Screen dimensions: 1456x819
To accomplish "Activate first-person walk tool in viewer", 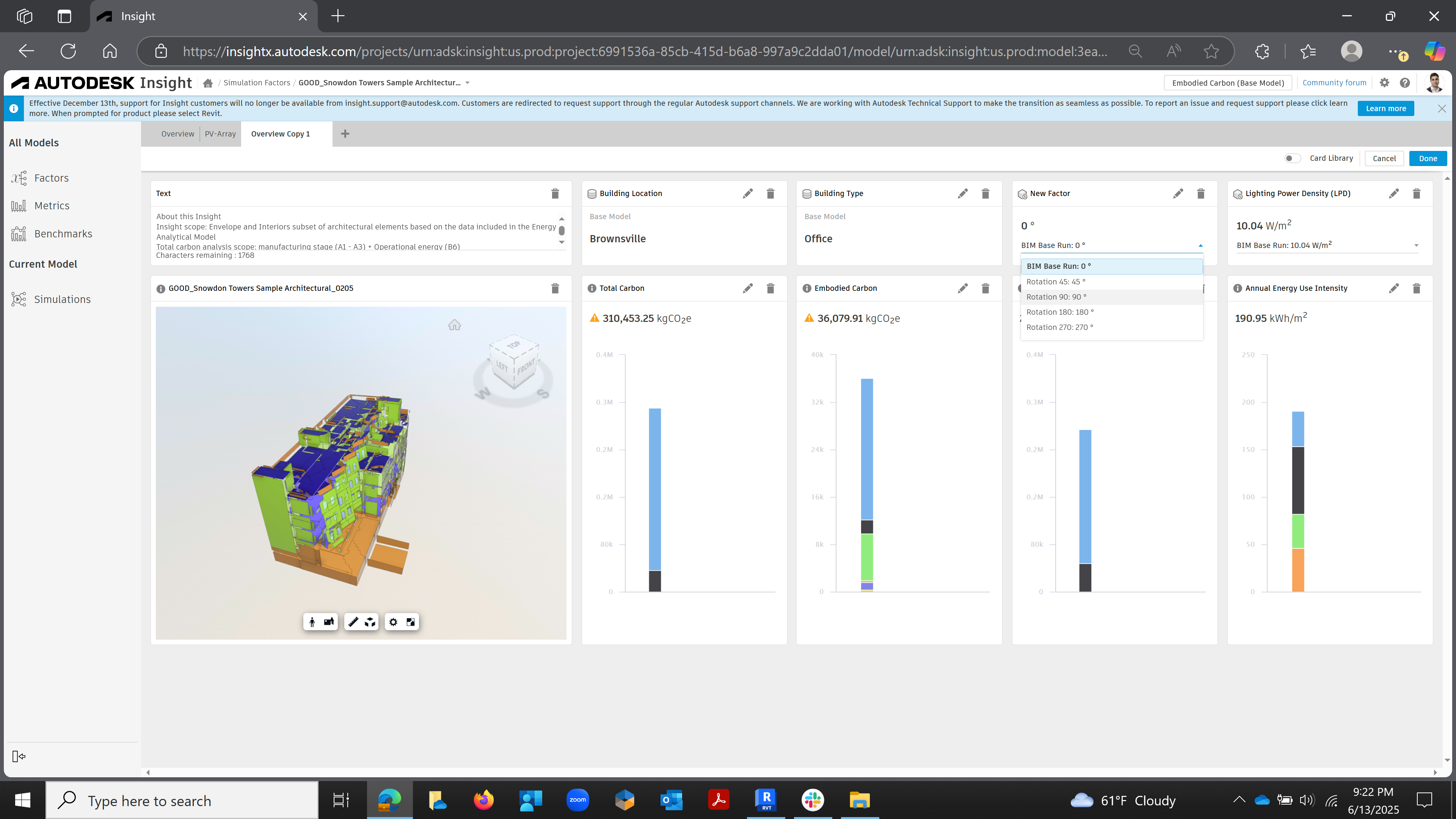I will click(x=312, y=622).
